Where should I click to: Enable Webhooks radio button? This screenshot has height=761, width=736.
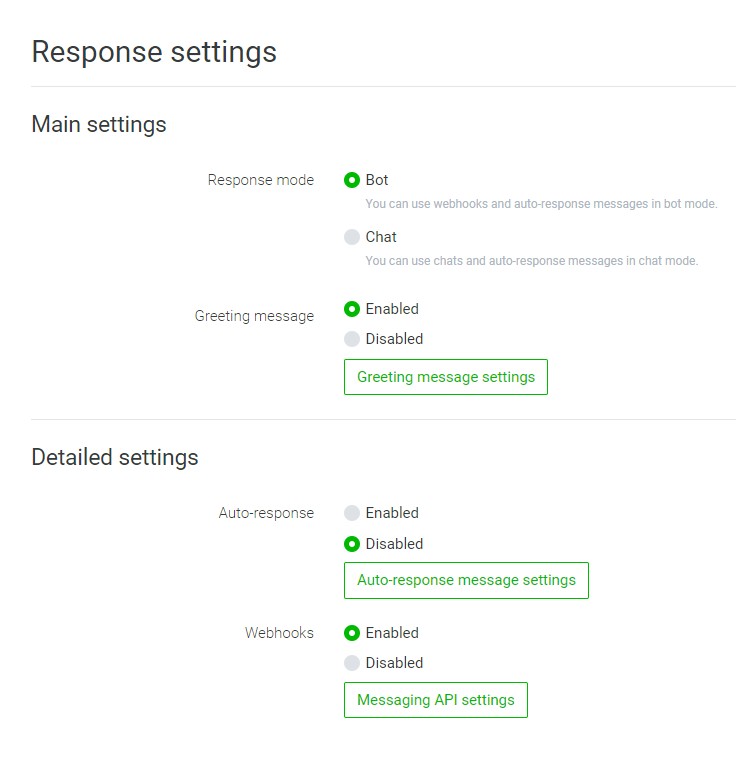(x=352, y=633)
